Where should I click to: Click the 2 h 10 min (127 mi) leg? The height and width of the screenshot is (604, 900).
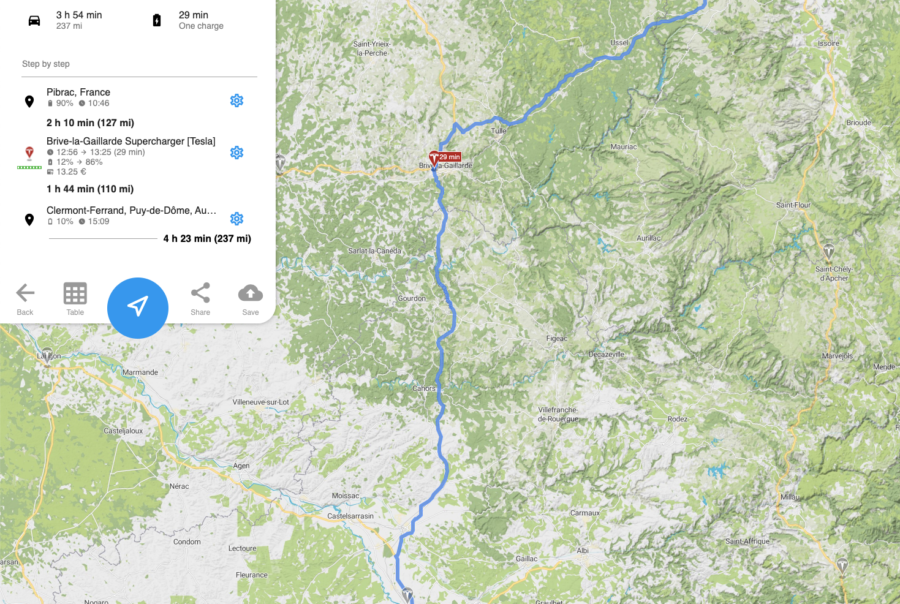pos(90,122)
